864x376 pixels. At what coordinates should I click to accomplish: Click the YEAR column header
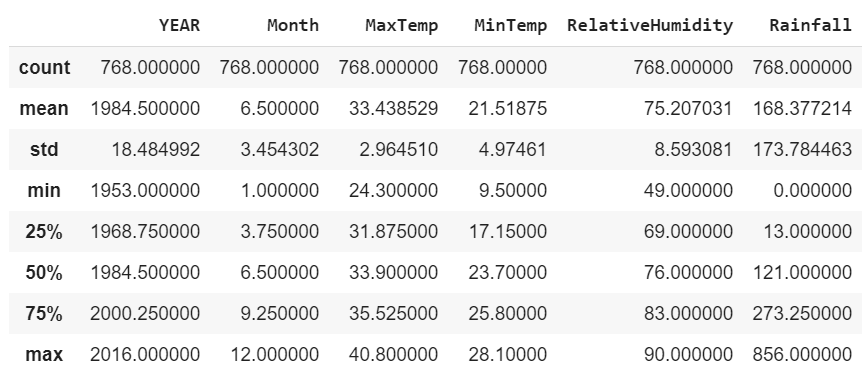click(179, 25)
